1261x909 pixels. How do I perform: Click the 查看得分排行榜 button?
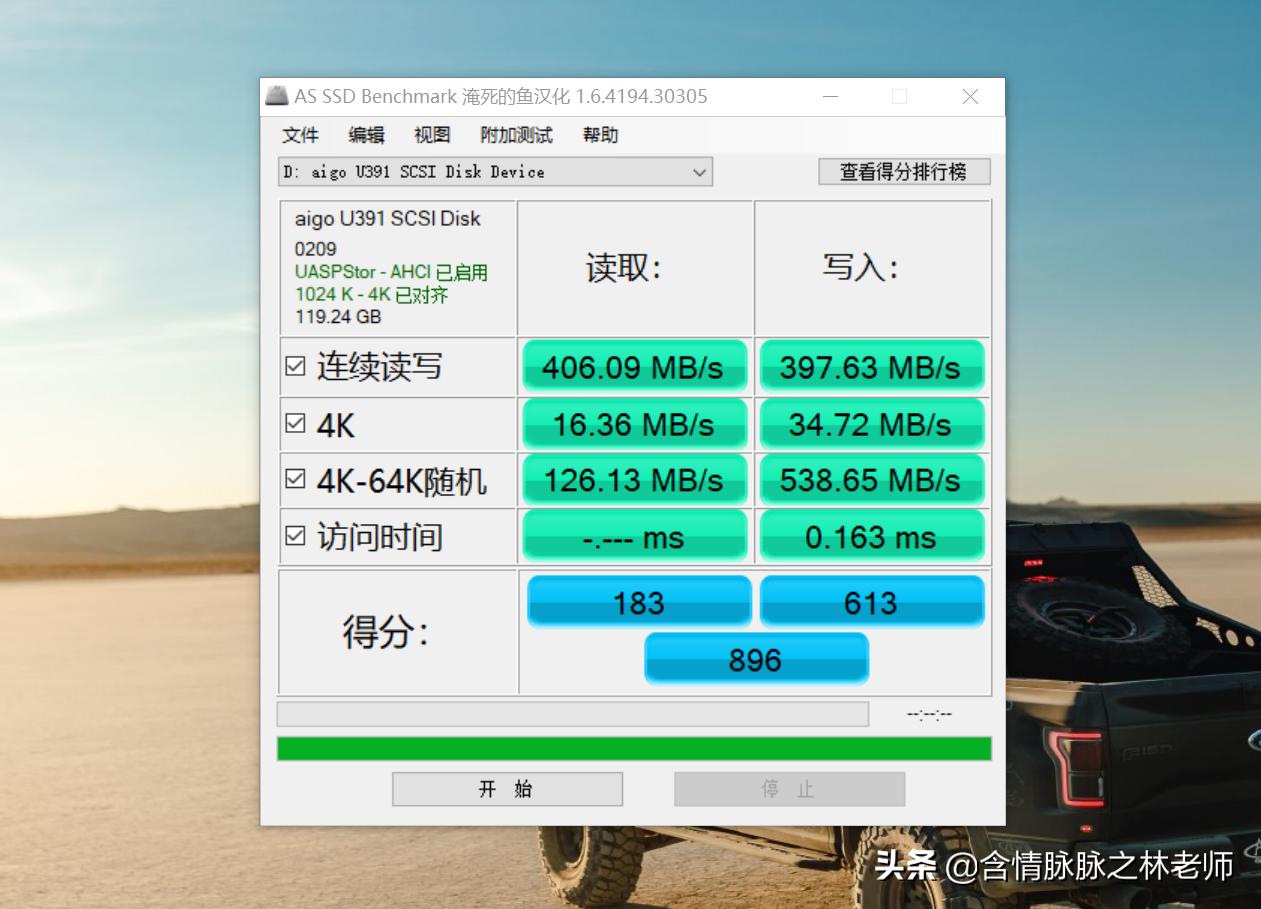click(x=903, y=171)
